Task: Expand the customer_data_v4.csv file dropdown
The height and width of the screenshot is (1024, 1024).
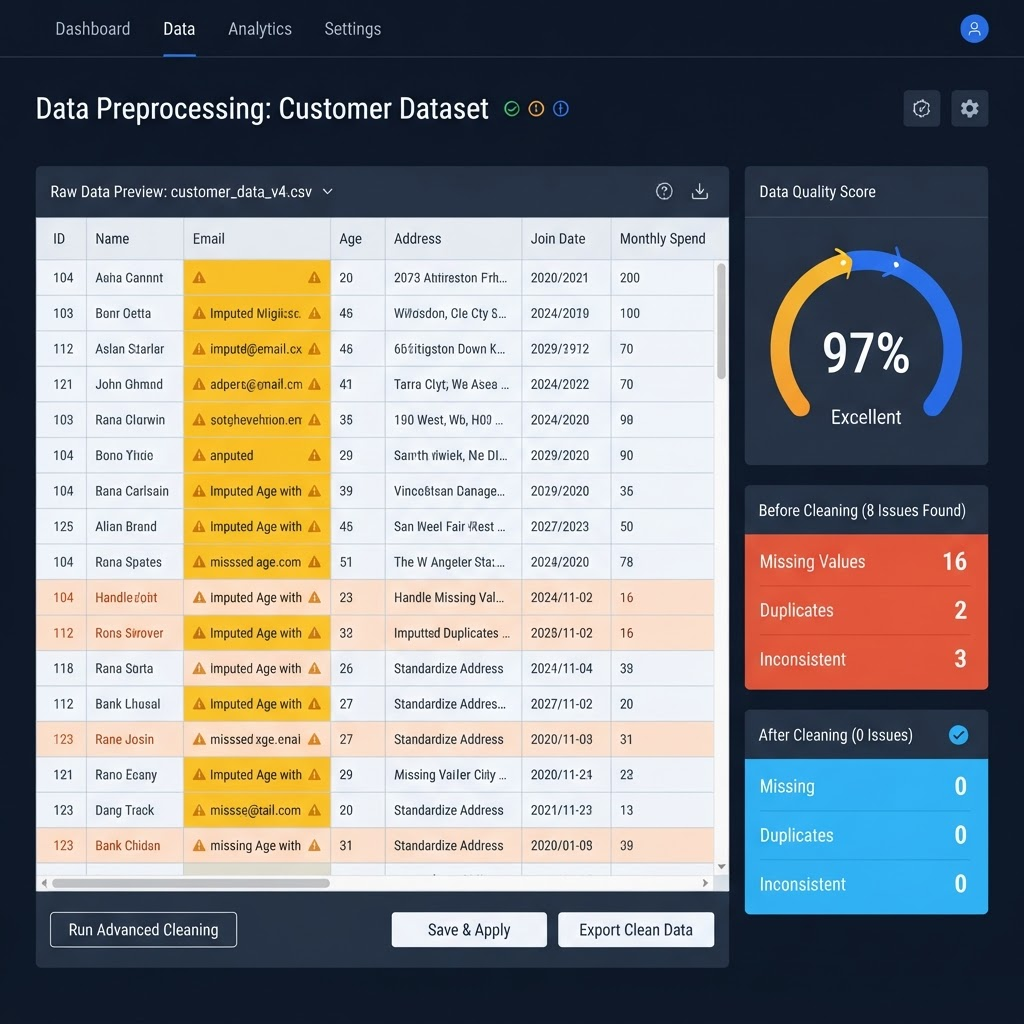Action: point(328,191)
